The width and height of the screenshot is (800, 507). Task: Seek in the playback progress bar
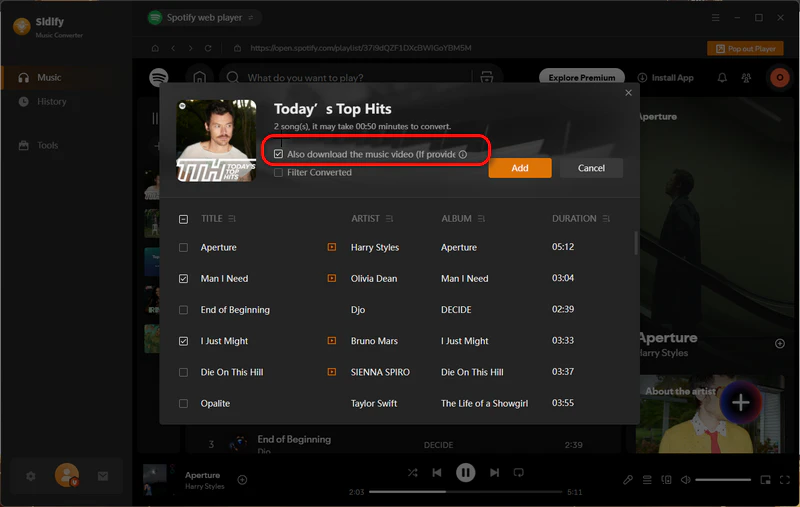tap(465, 492)
